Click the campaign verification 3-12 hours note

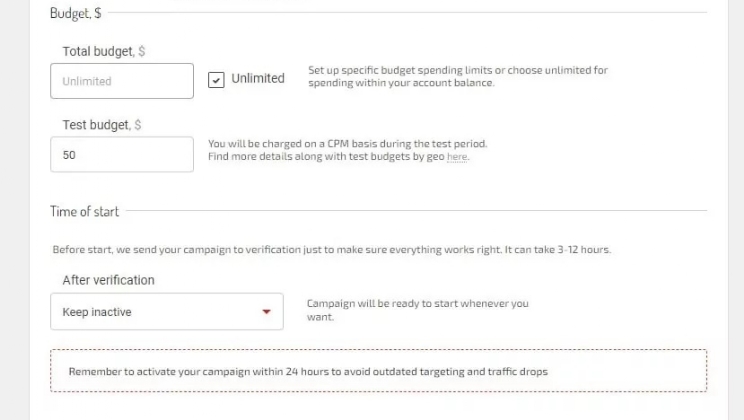[331, 250]
